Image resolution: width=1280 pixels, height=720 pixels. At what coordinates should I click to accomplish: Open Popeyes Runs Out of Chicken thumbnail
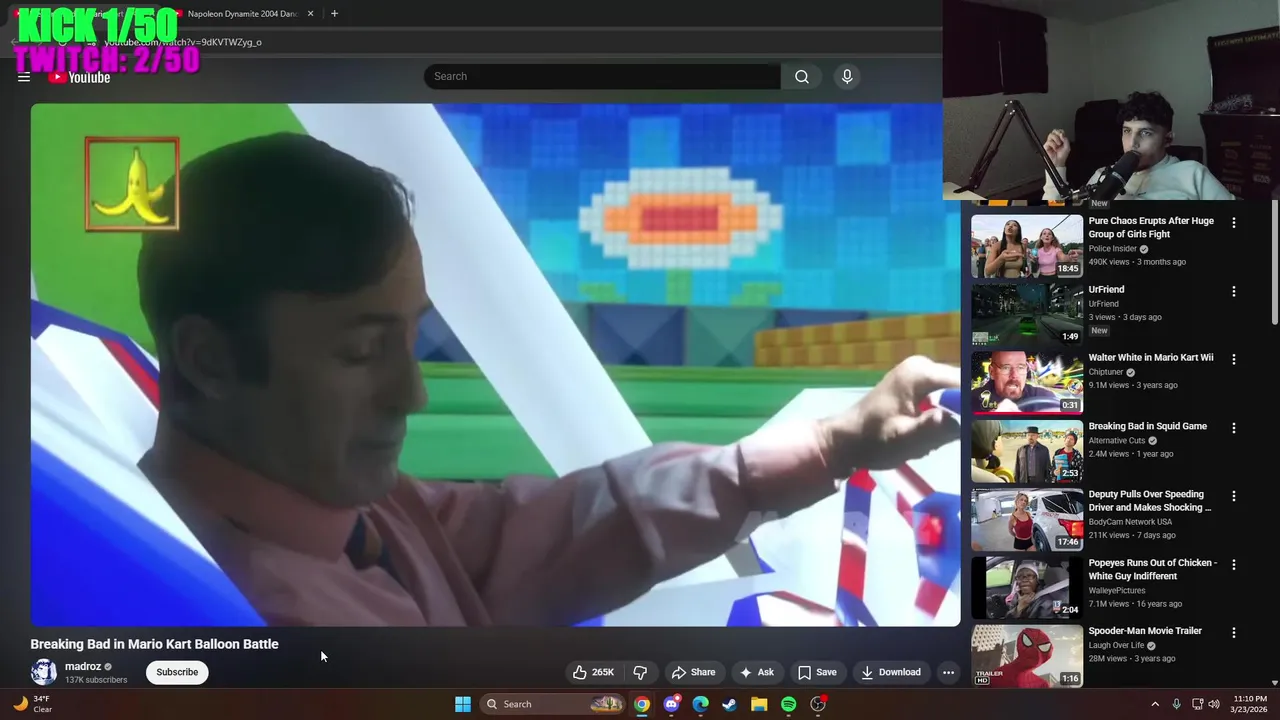[x=1027, y=587]
